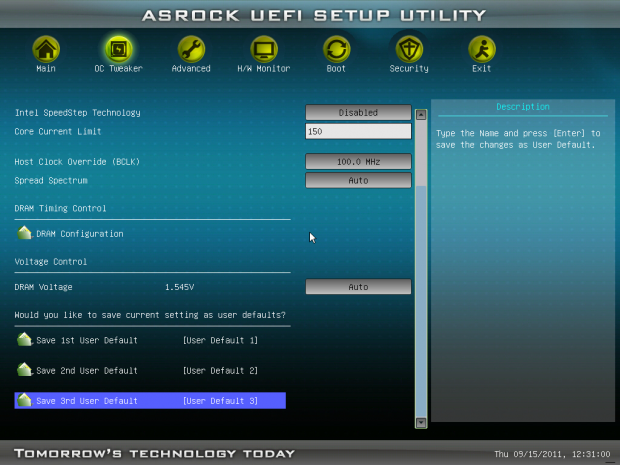Click the Description panel heading

tap(523, 107)
